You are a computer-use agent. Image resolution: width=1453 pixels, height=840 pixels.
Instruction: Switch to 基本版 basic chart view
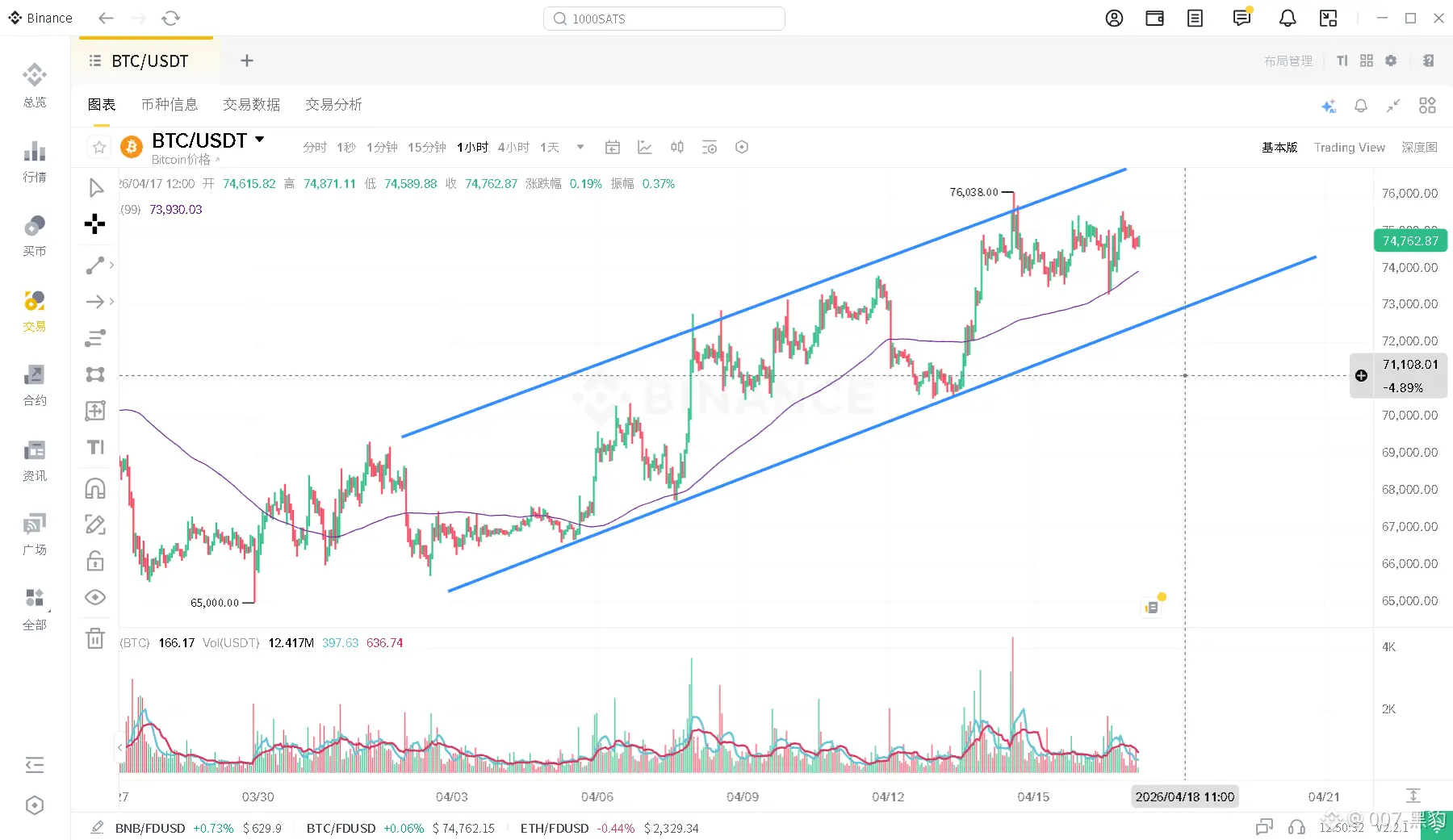[x=1279, y=148]
